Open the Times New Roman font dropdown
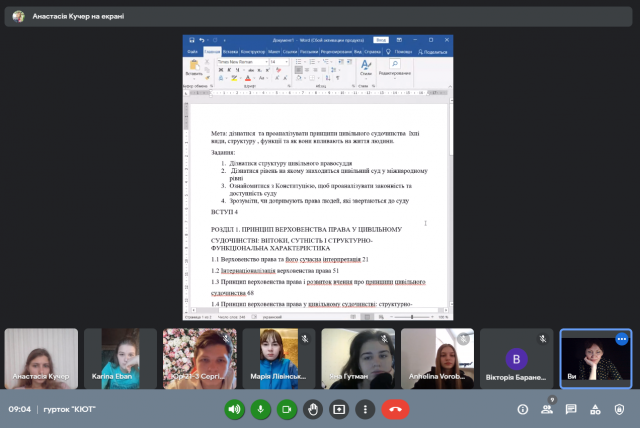 pos(267,62)
